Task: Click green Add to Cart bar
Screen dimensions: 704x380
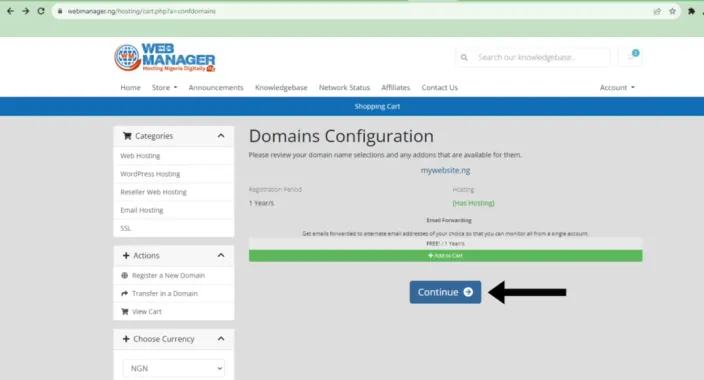Action: coord(445,256)
